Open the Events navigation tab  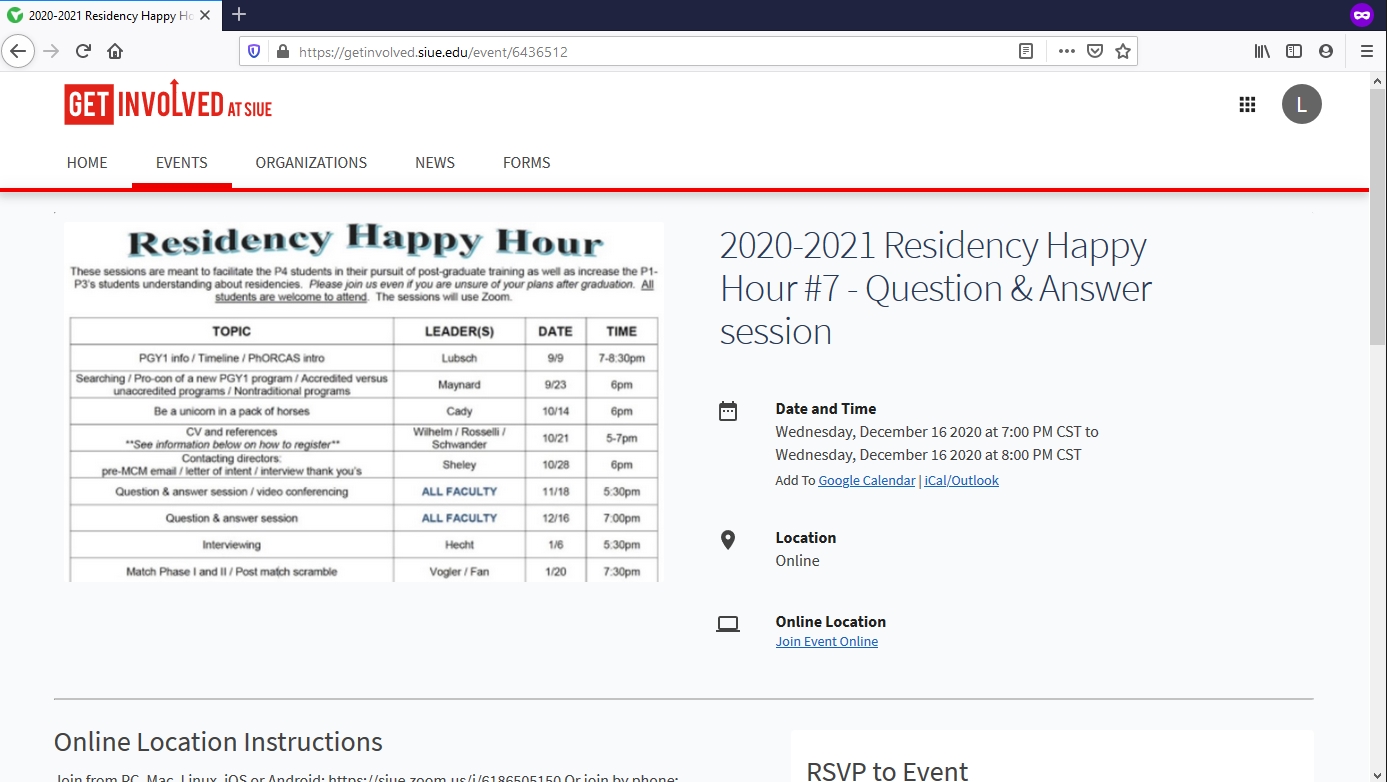tap(181, 163)
